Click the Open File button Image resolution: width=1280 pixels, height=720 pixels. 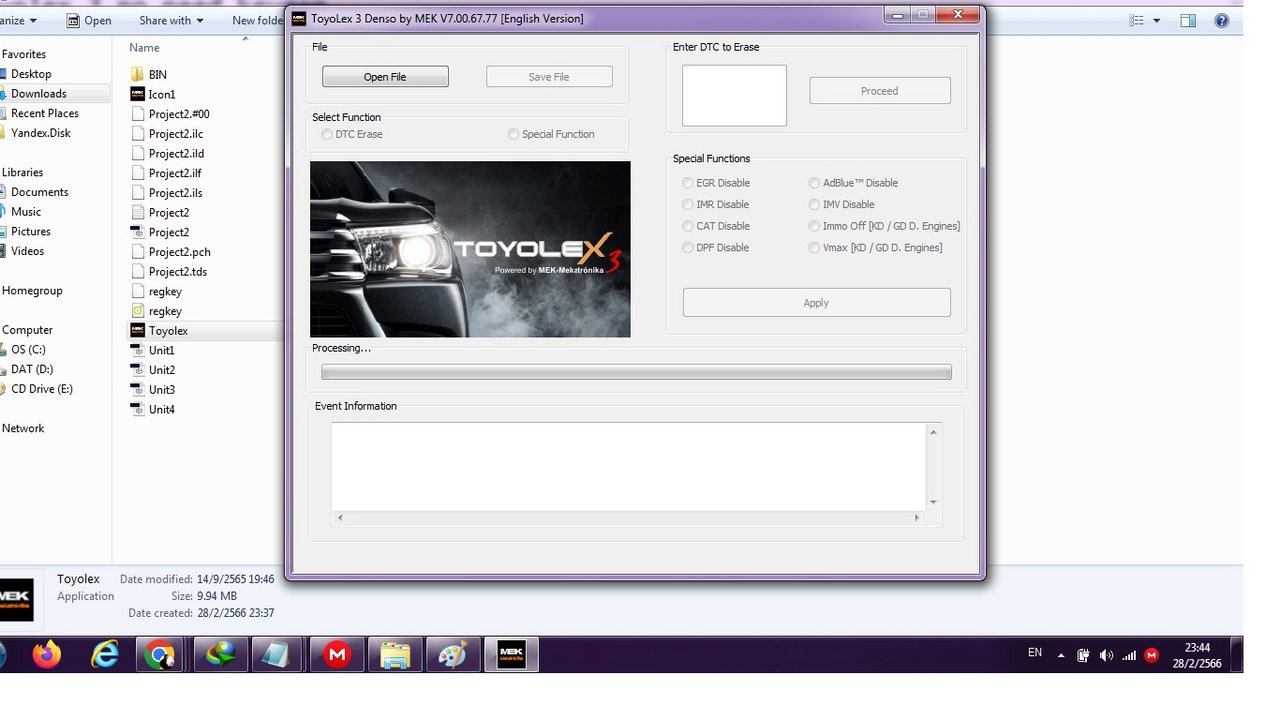[x=385, y=77]
